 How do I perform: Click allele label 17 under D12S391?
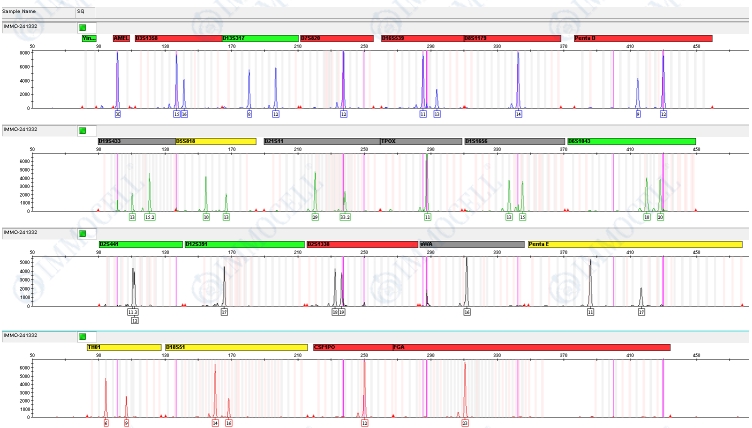click(224, 312)
